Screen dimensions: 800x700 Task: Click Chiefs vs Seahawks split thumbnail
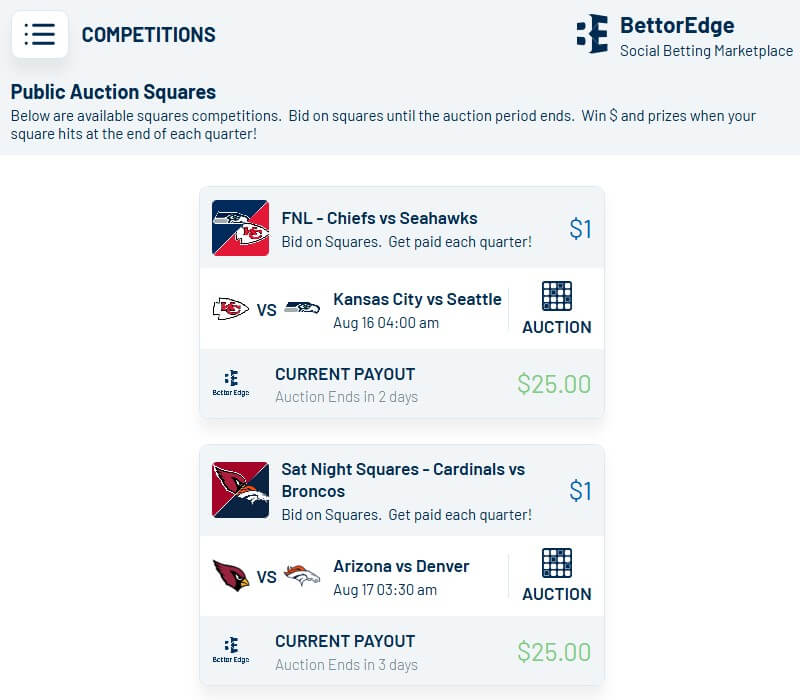click(x=240, y=228)
